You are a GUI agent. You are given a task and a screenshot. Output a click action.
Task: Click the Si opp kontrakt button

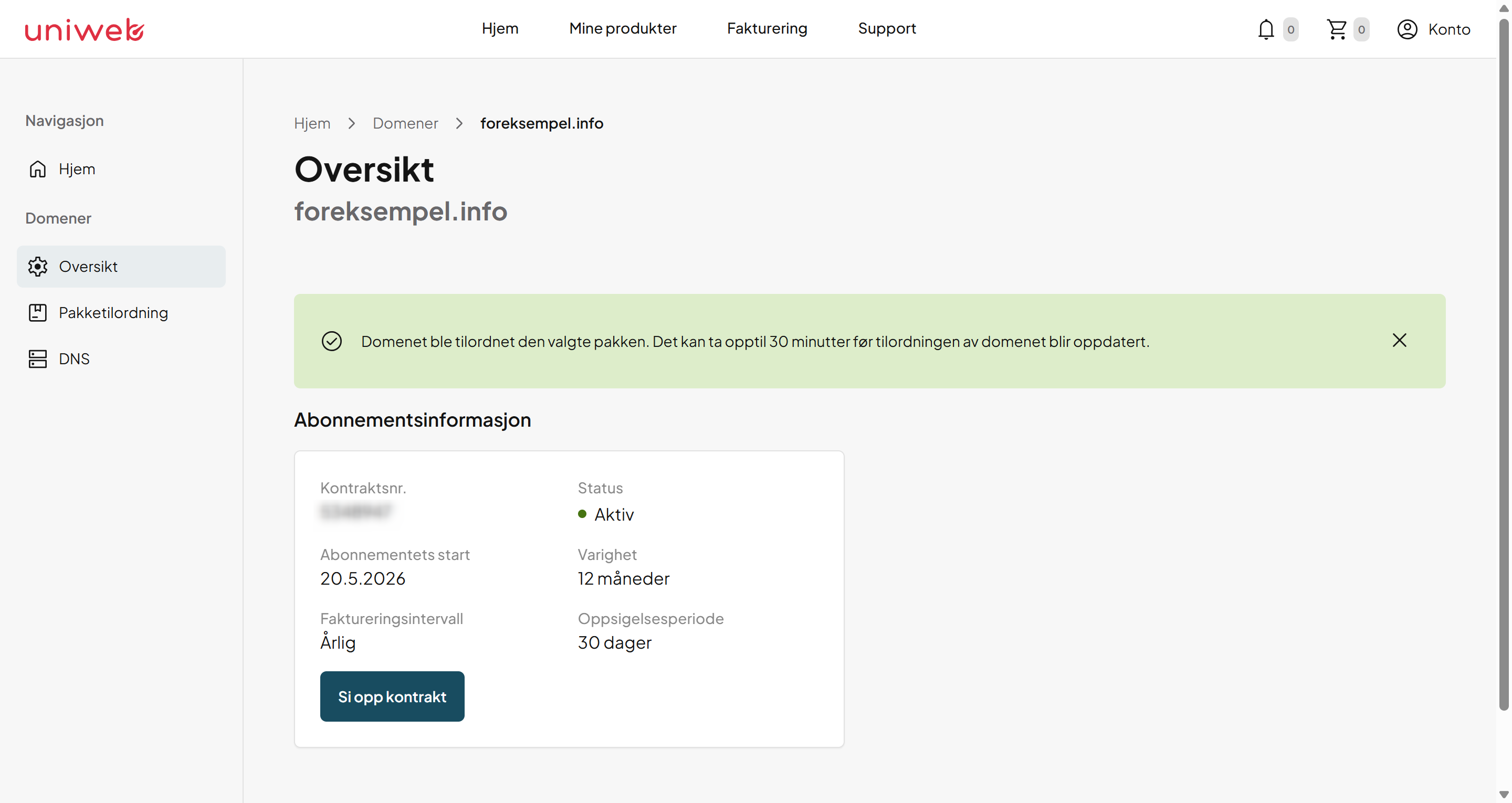[x=392, y=696]
